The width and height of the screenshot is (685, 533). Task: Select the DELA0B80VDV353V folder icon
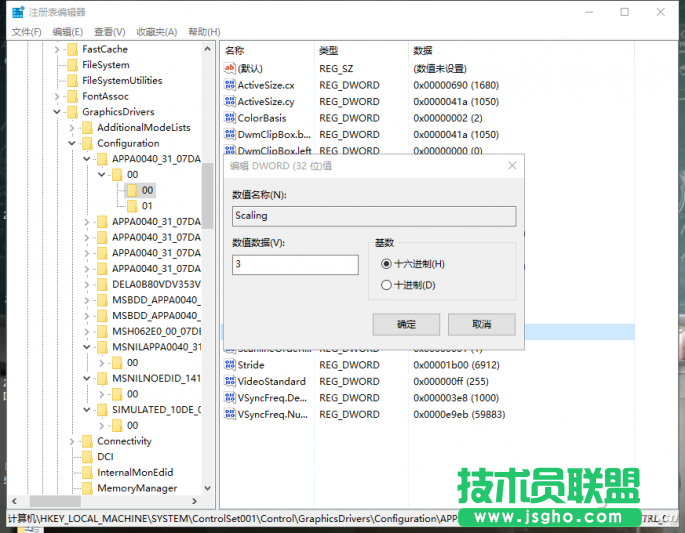pos(102,284)
